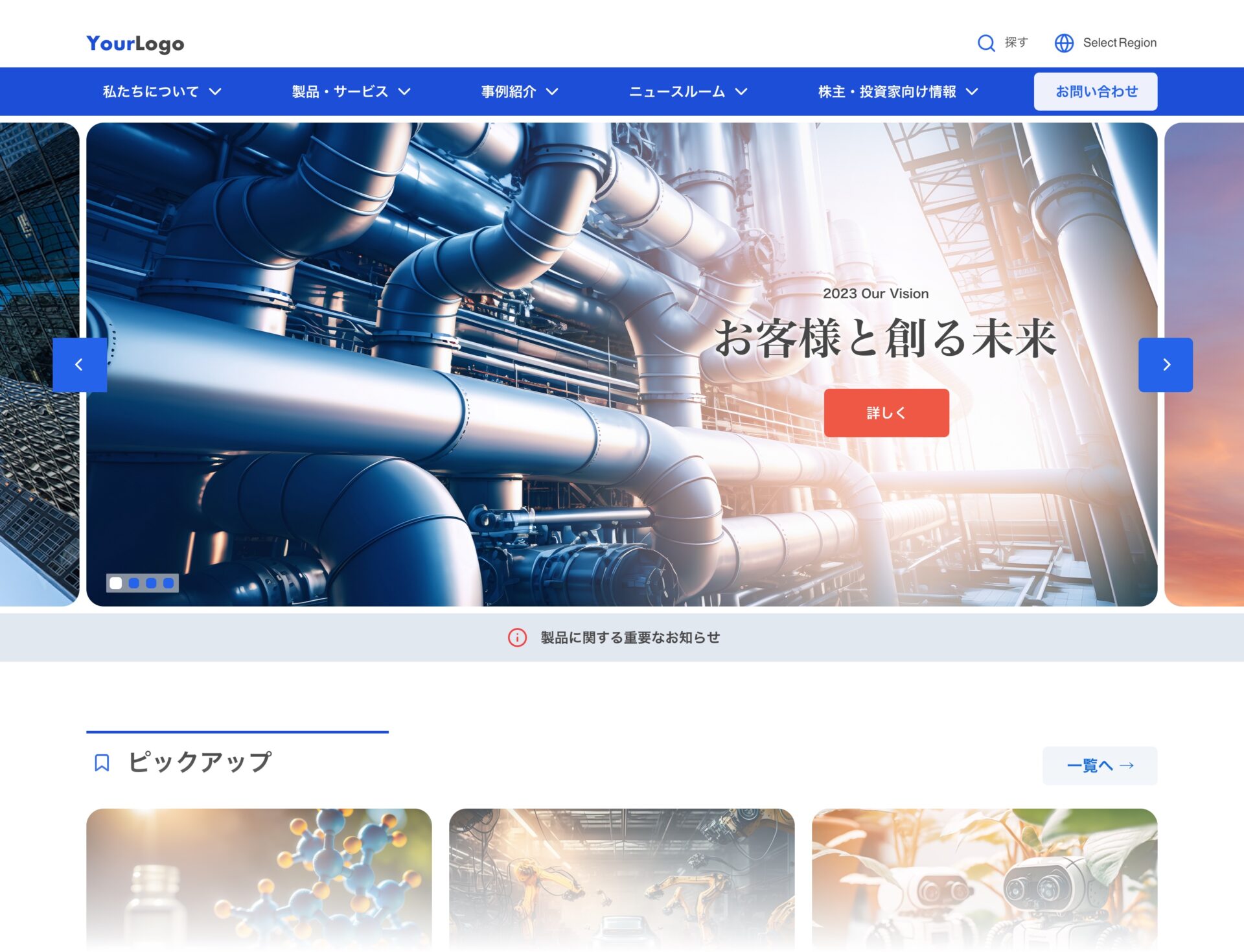Image resolution: width=1244 pixels, height=952 pixels.
Task: Open search via the magnifier icon
Action: click(986, 43)
